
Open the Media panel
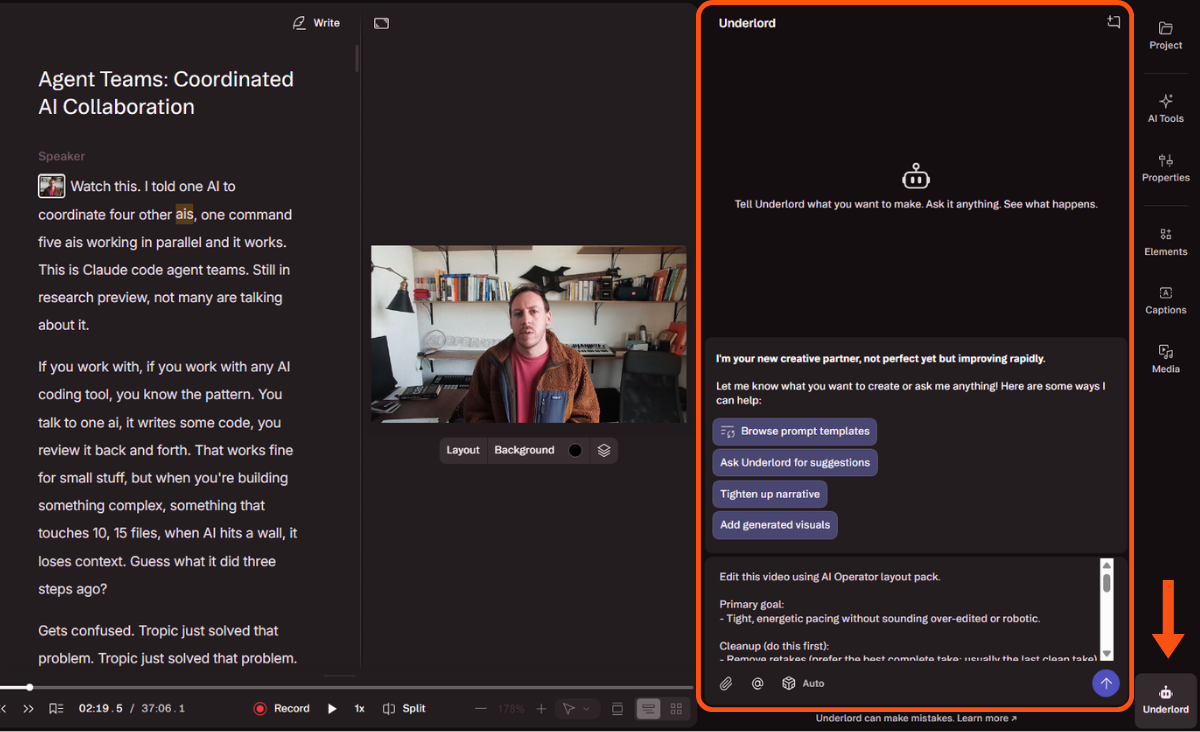click(x=1165, y=359)
